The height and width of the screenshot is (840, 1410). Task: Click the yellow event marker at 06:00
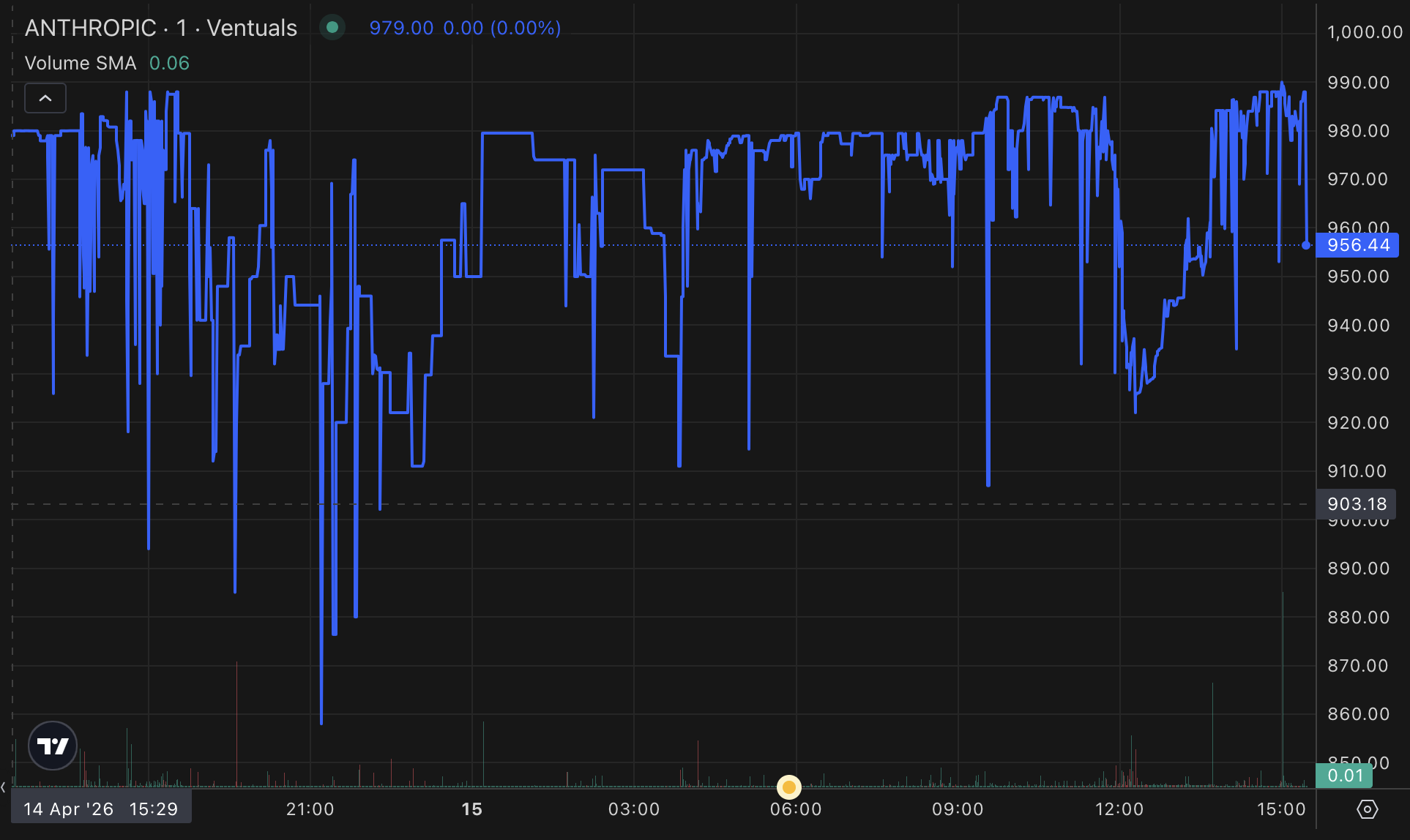click(789, 787)
